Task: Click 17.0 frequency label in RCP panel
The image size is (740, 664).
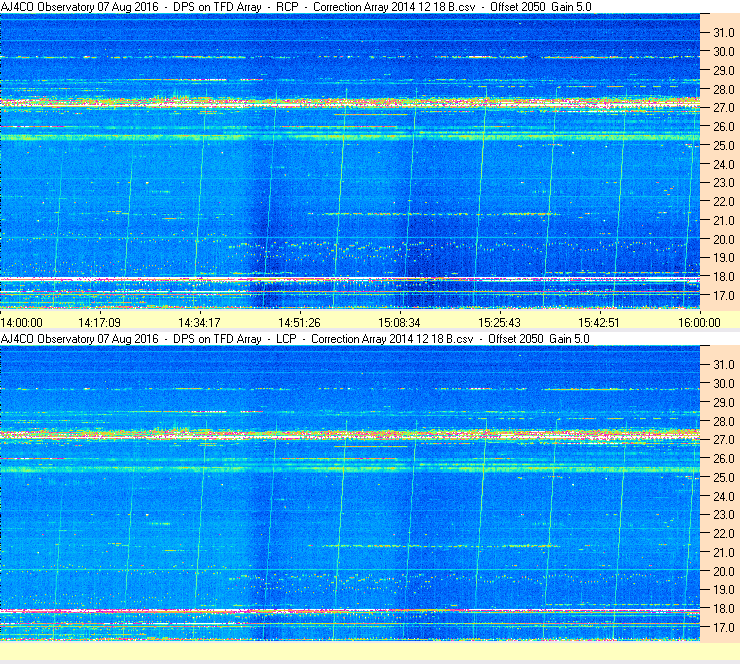Action: pyautogui.click(x=723, y=295)
